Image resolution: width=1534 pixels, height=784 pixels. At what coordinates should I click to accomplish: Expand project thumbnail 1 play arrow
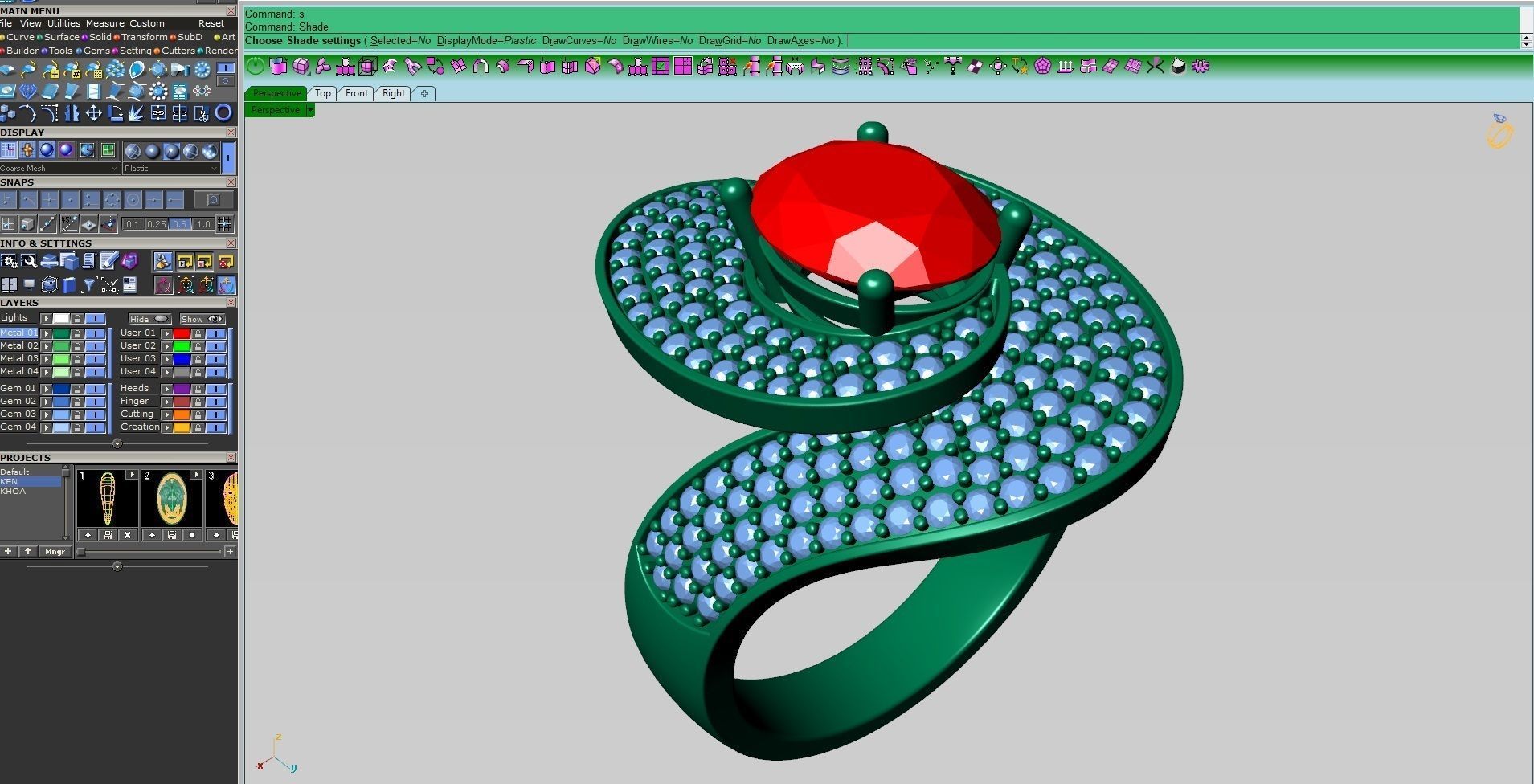pyautogui.click(x=132, y=475)
